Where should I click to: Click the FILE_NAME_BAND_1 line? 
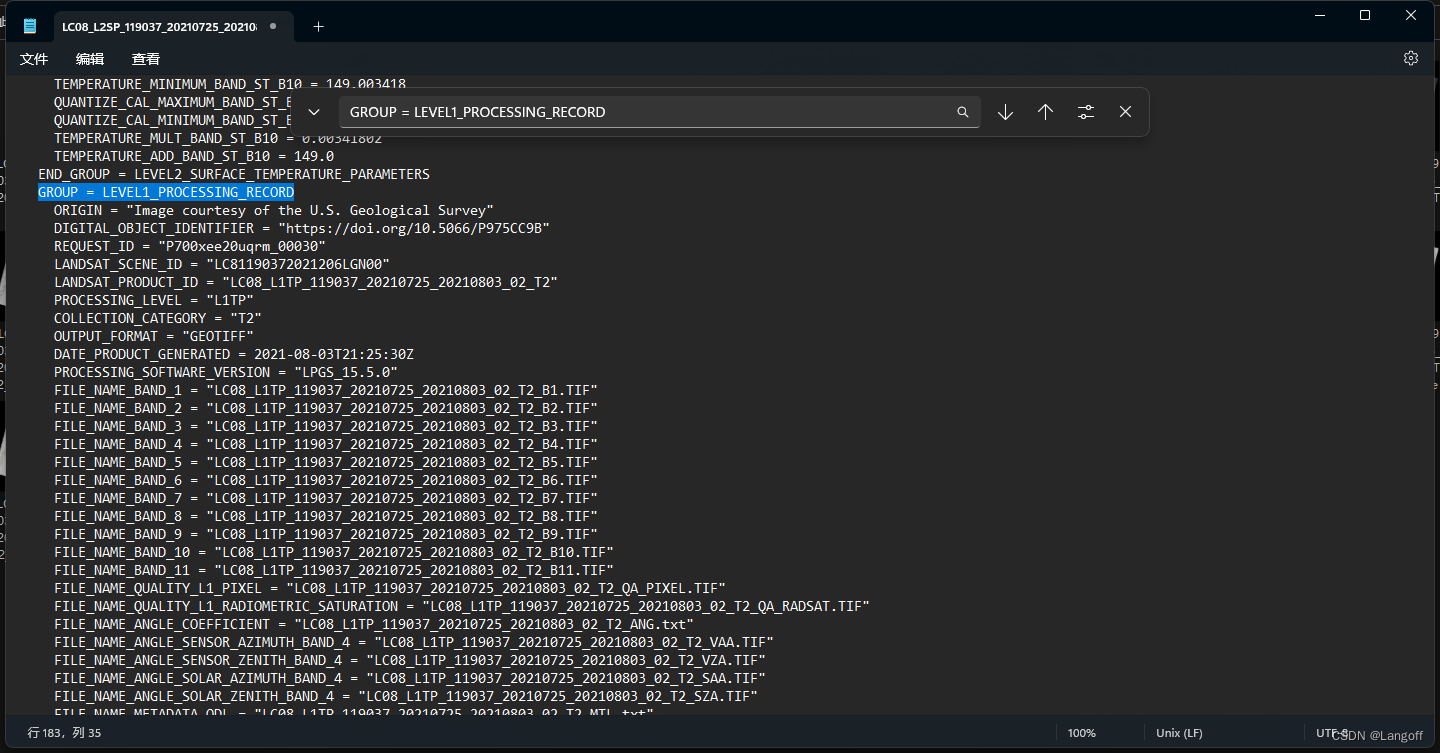[x=326, y=390]
